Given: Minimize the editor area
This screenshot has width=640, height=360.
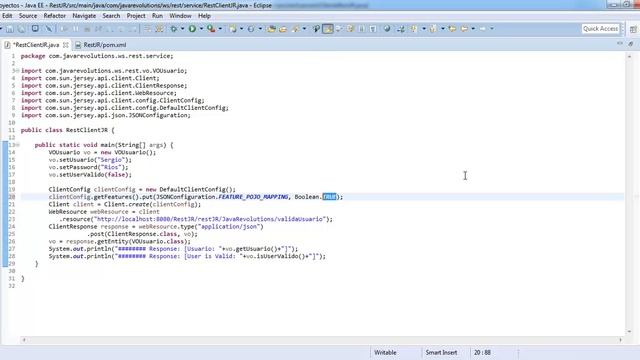Looking at the screenshot, I should point(620,43).
